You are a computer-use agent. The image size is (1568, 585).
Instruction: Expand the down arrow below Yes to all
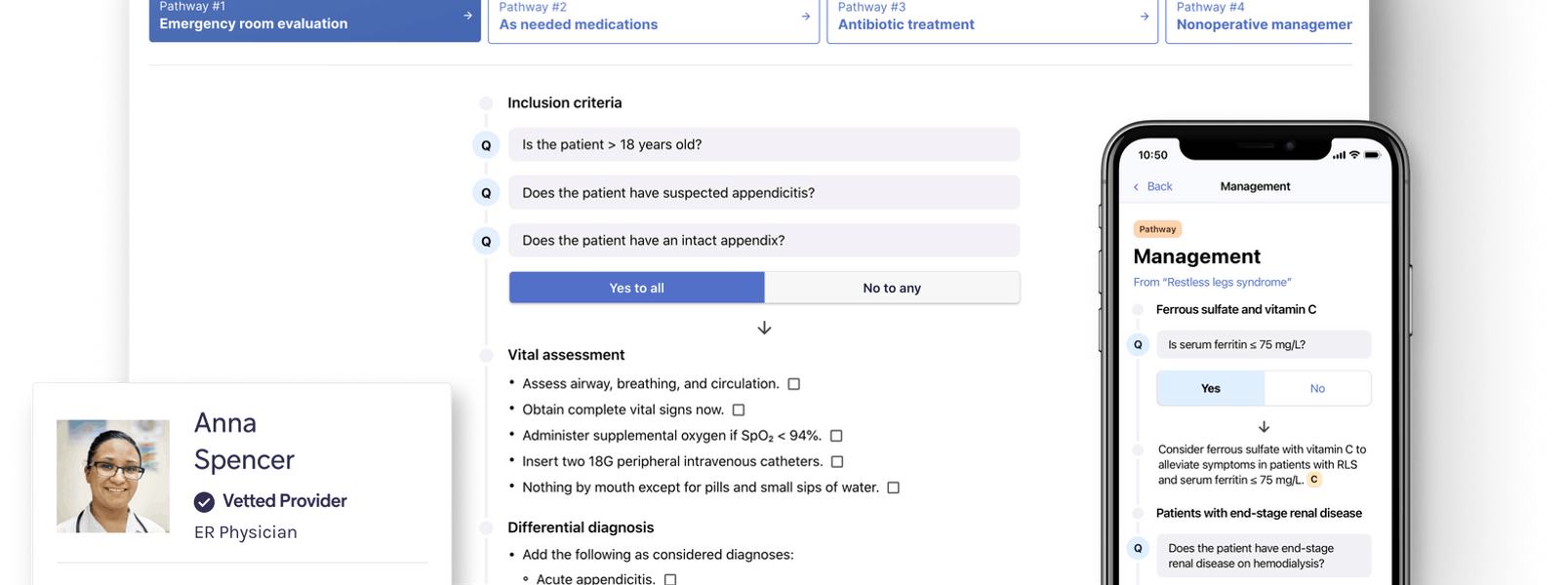(764, 328)
